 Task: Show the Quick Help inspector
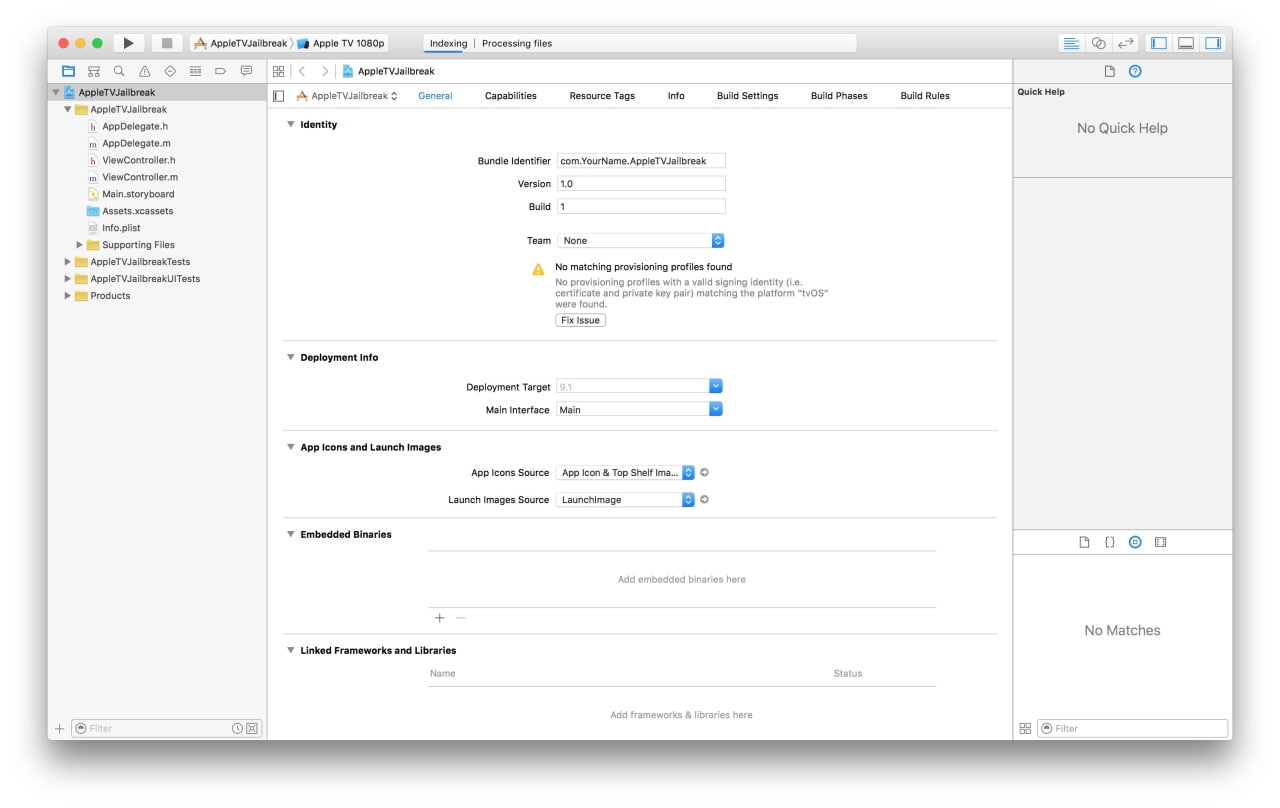(1135, 71)
